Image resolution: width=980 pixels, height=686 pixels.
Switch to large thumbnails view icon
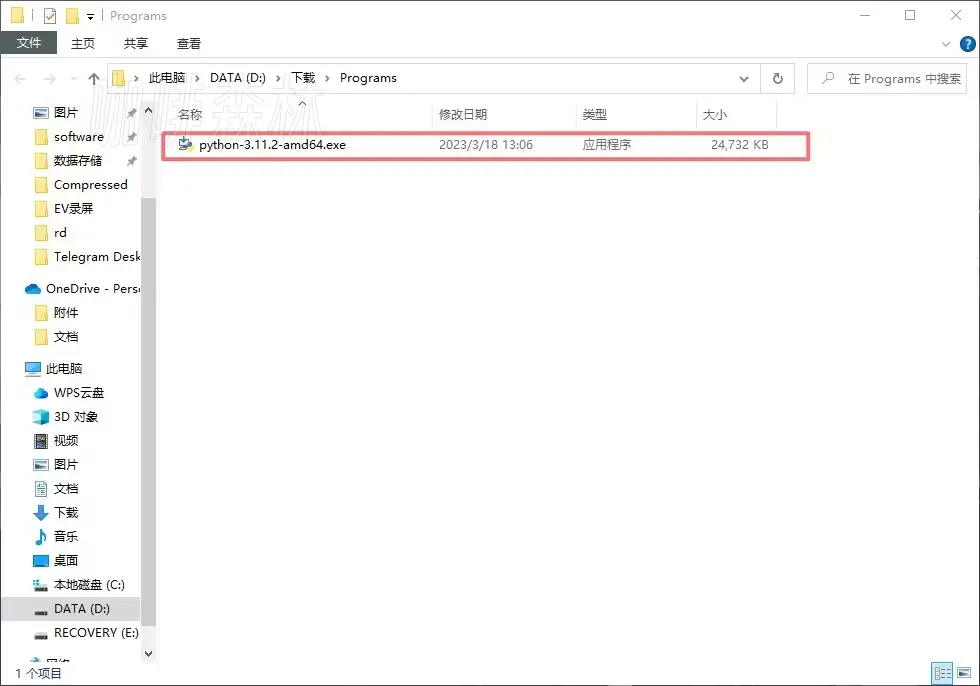coord(964,673)
